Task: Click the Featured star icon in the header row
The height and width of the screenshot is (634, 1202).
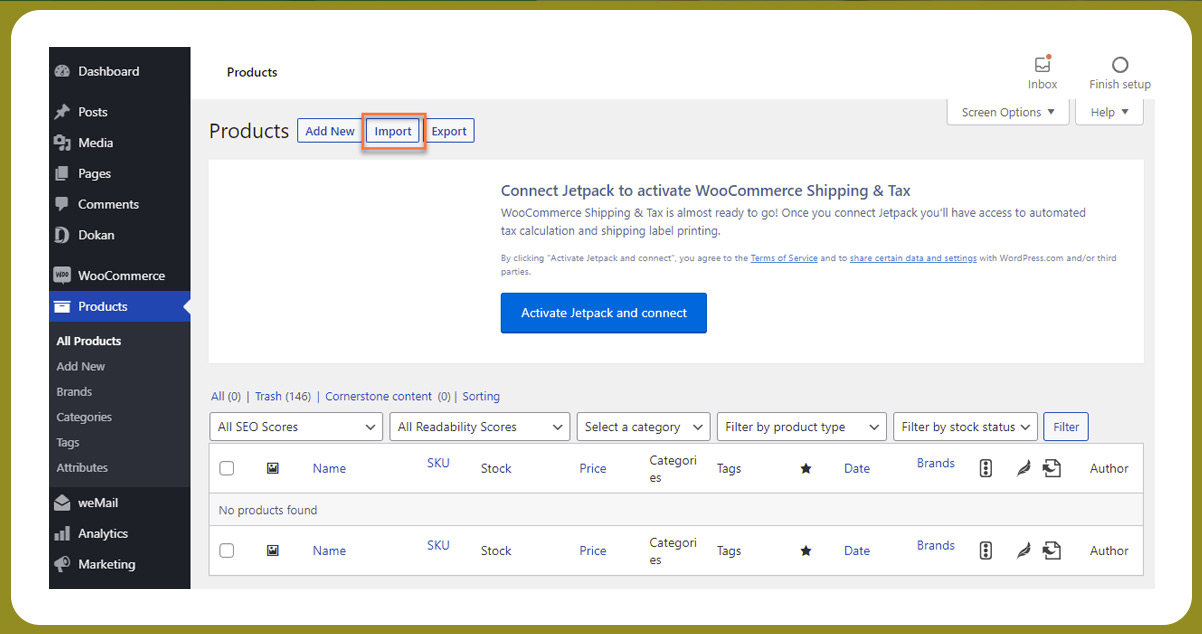Action: (x=806, y=468)
